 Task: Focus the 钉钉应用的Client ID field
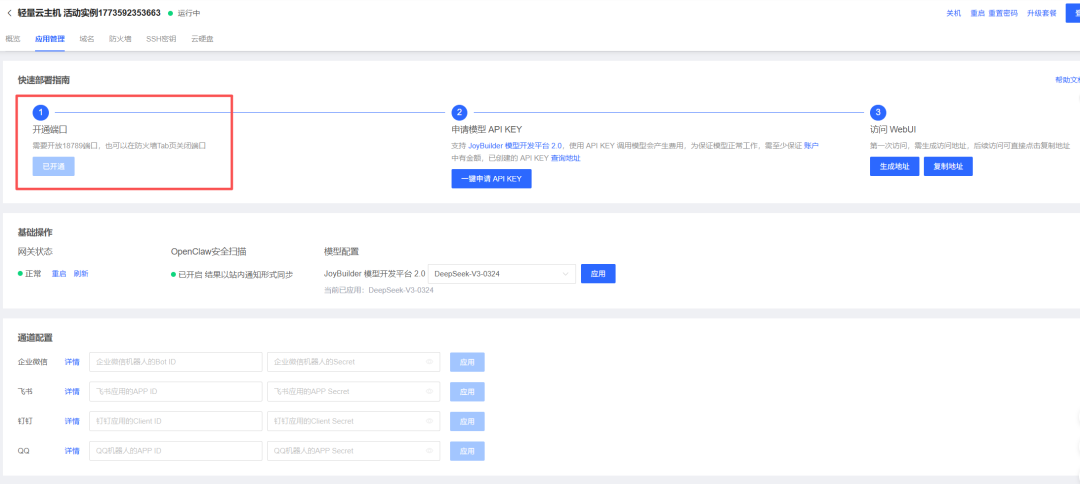click(x=176, y=421)
